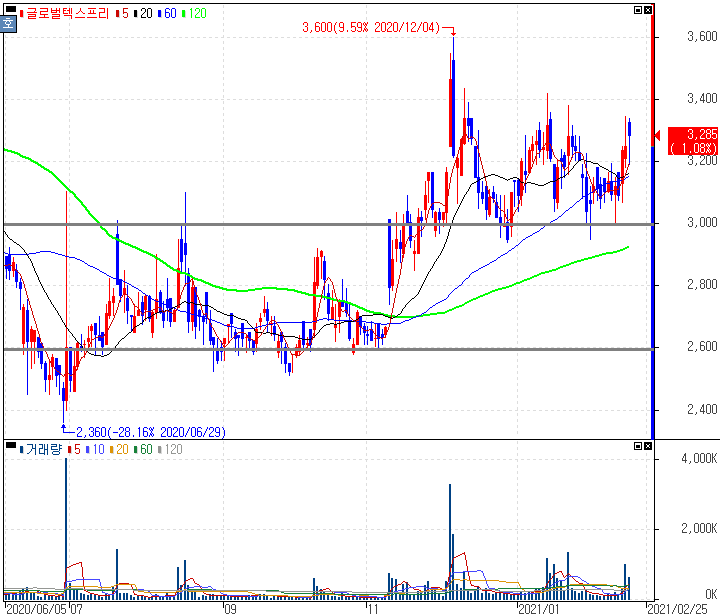This screenshot has height=616, width=720.
Task: Click the start date label 2020/06/05
Action: [36, 609]
